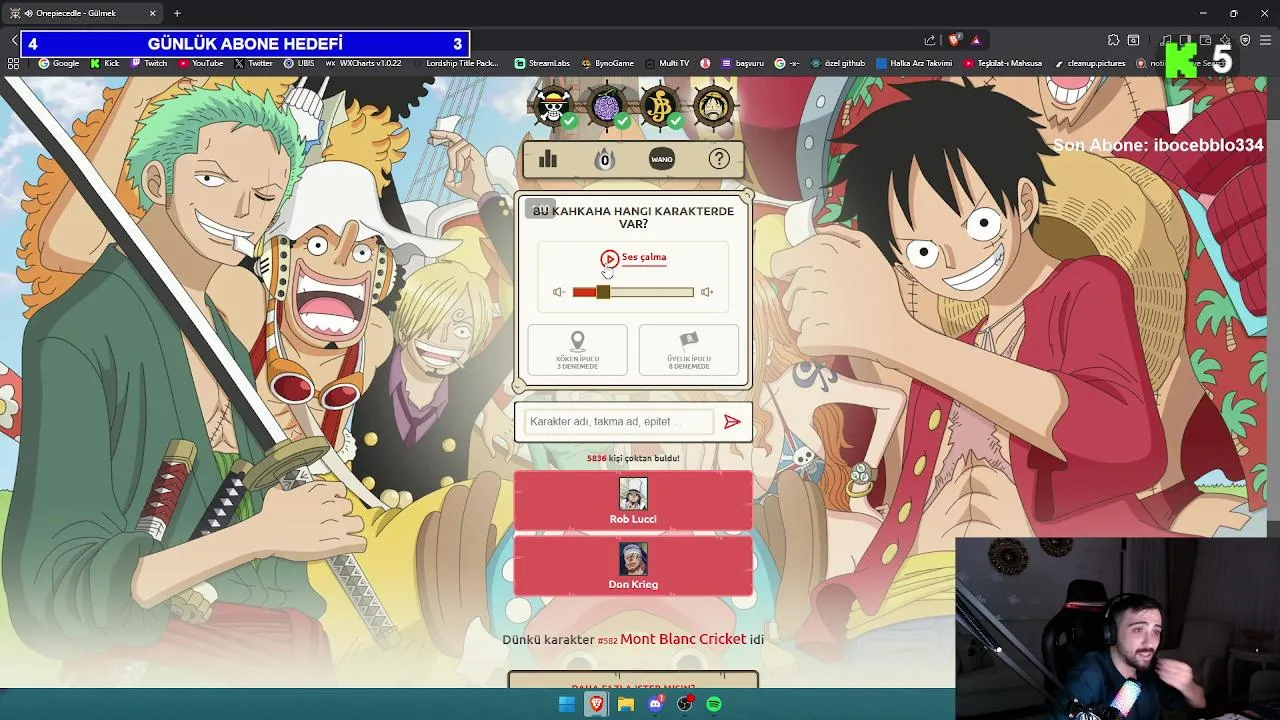Screen dimensions: 1280x720
Task: Click the '5836 kişi çoktan buldu!' text
Action: (633, 458)
